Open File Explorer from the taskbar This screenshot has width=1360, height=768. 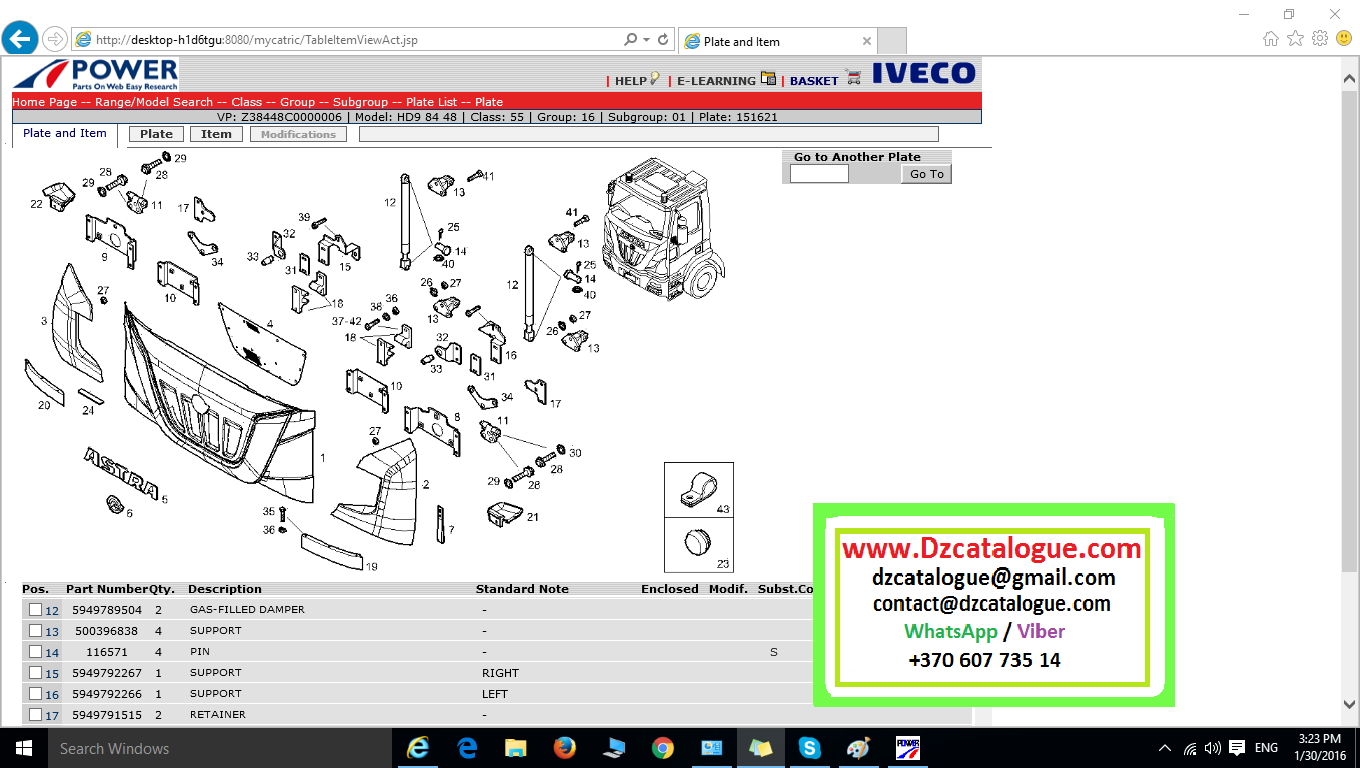(x=516, y=748)
